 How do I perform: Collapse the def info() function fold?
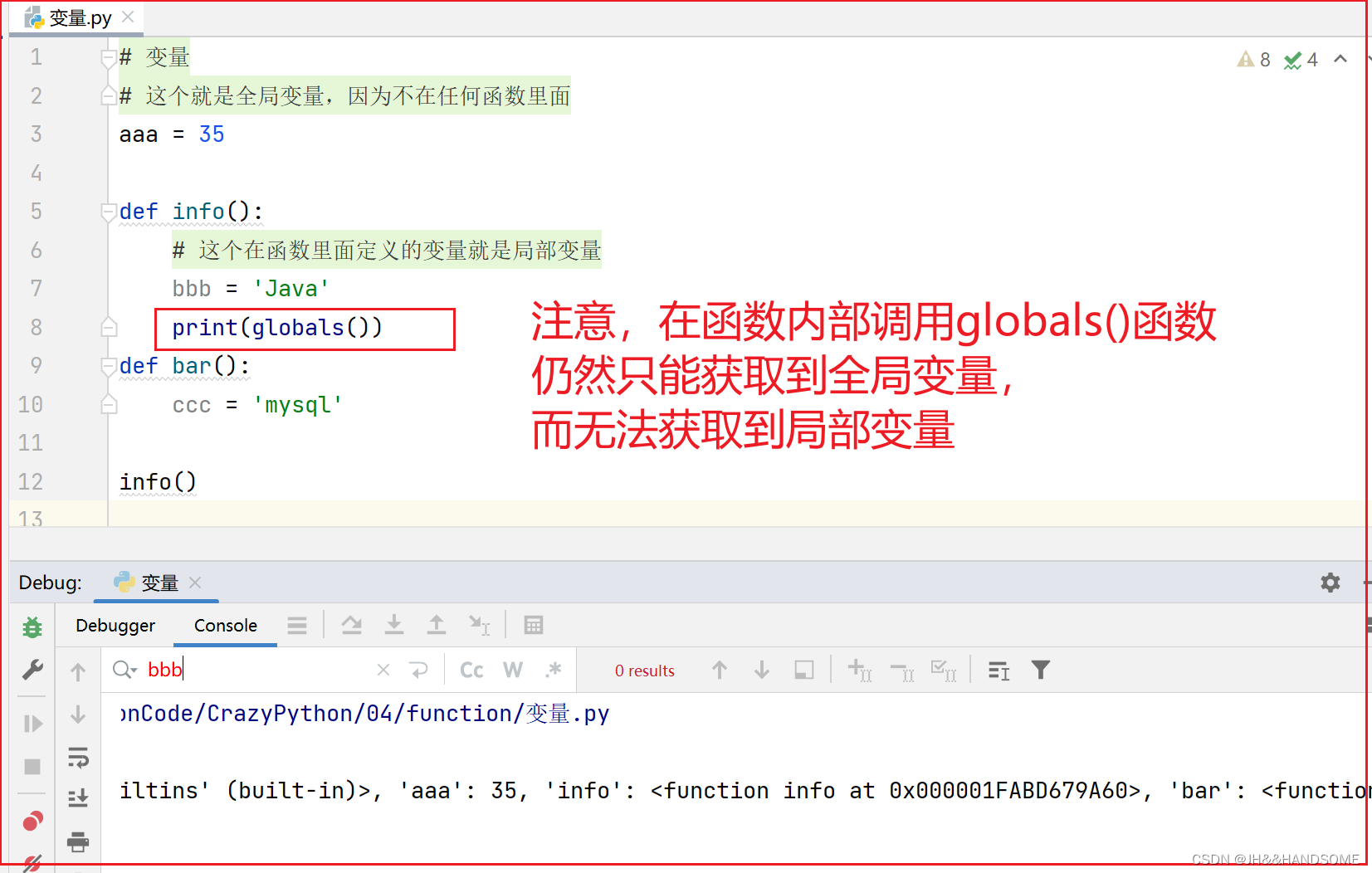109,212
